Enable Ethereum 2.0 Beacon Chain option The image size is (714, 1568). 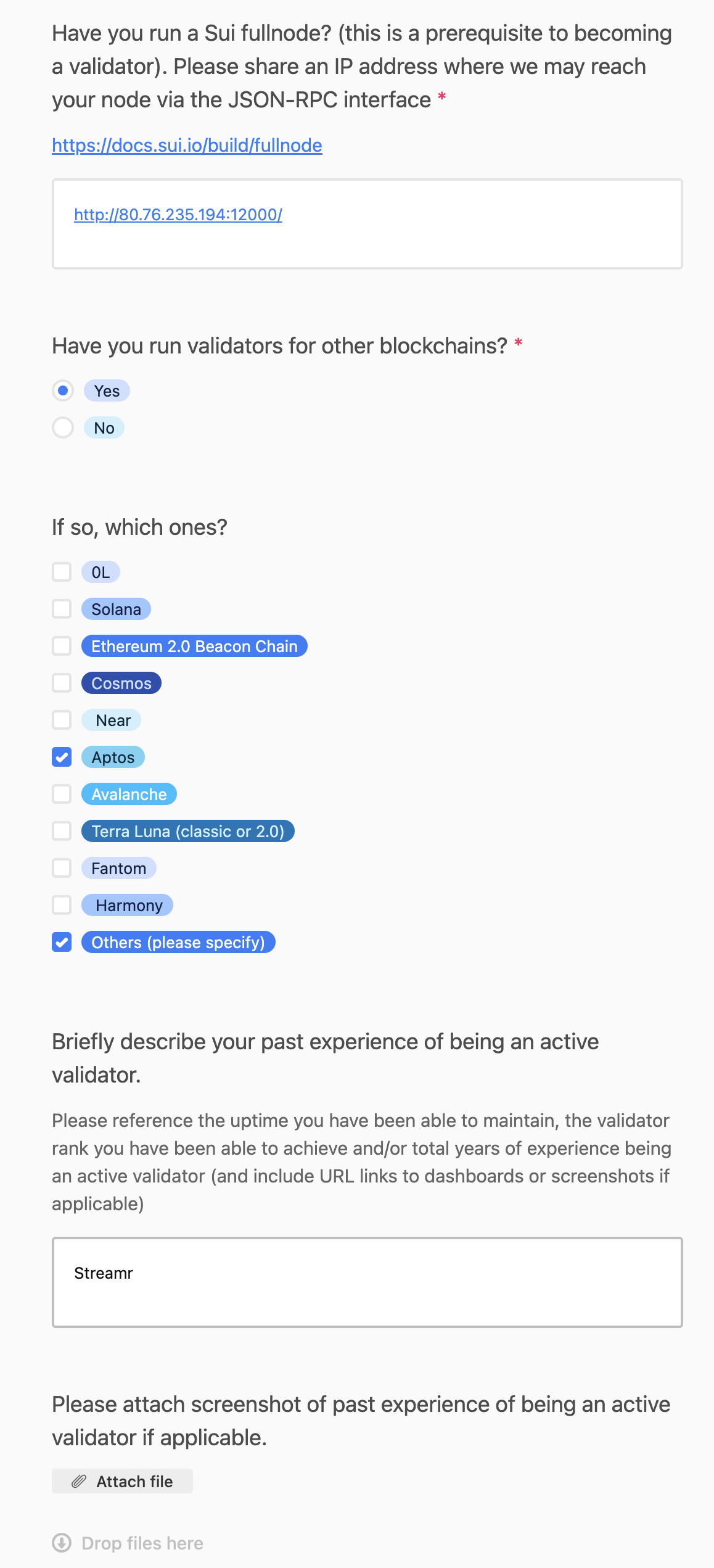62,646
